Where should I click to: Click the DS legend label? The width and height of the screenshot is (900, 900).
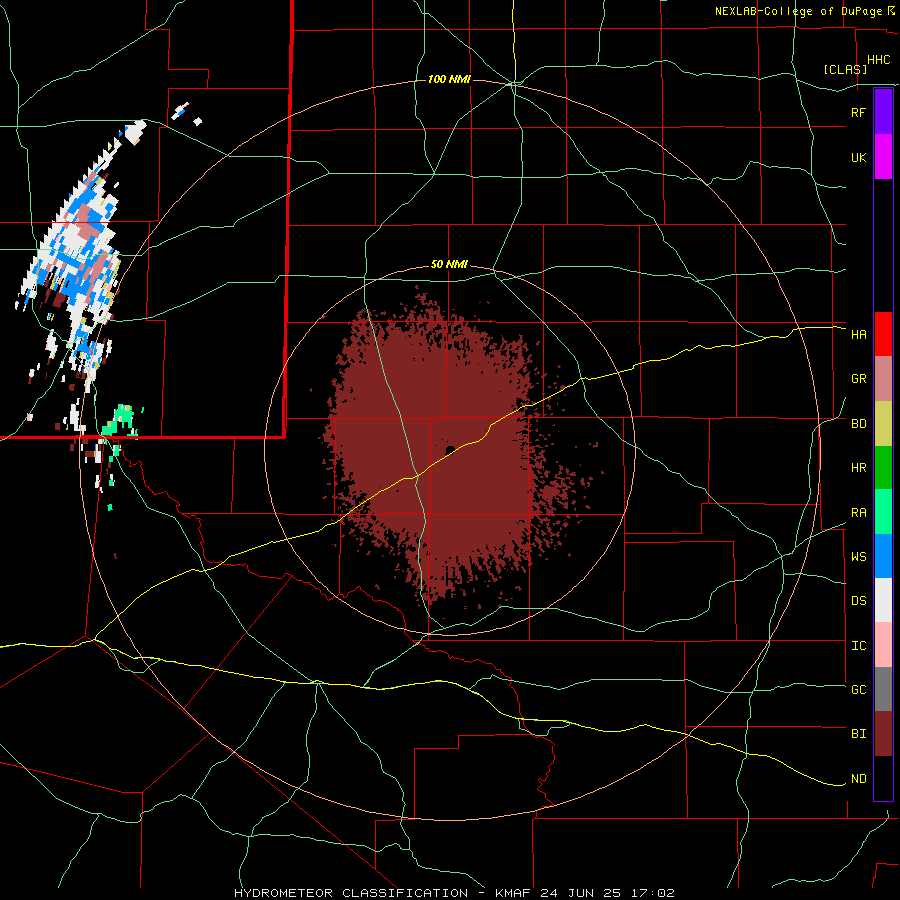pyautogui.click(x=858, y=601)
